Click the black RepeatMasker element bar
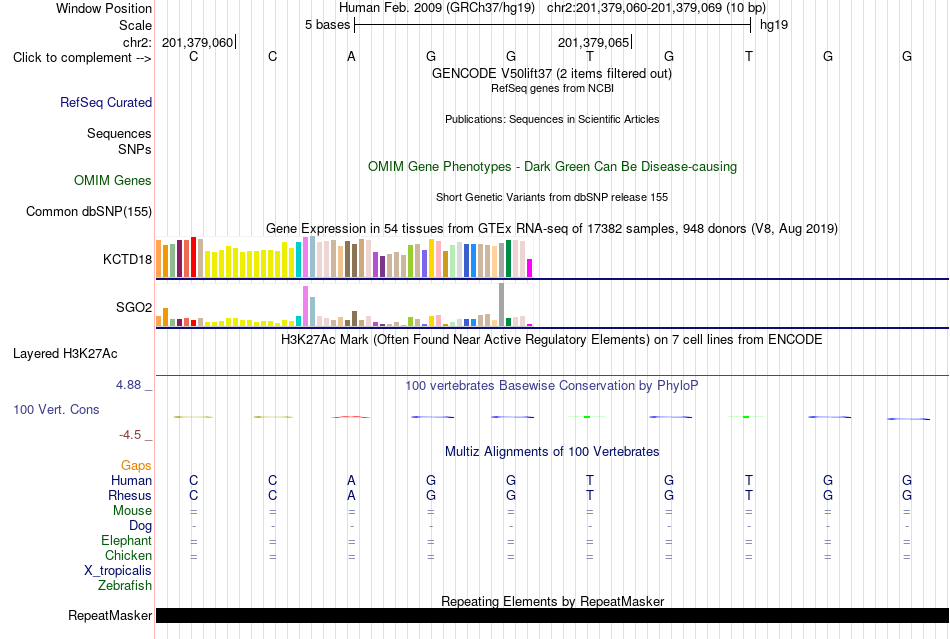This screenshot has width=950, height=639. pyautogui.click(x=552, y=615)
